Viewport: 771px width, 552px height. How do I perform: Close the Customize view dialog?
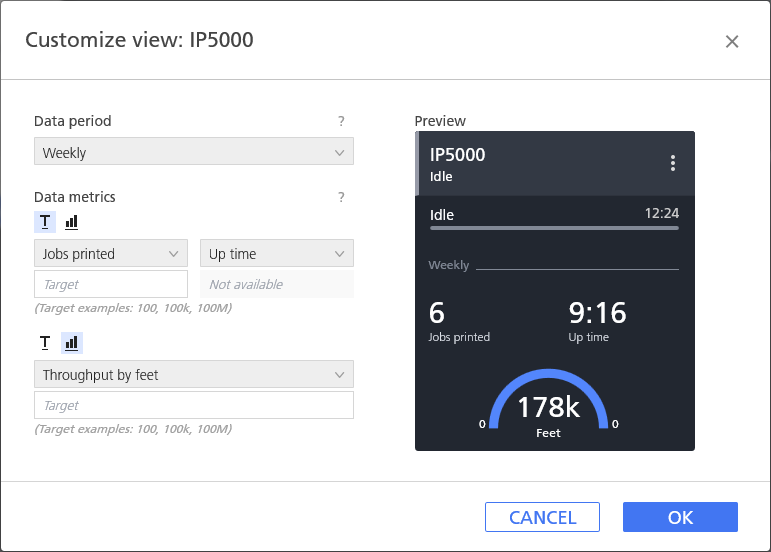pyautogui.click(x=731, y=41)
